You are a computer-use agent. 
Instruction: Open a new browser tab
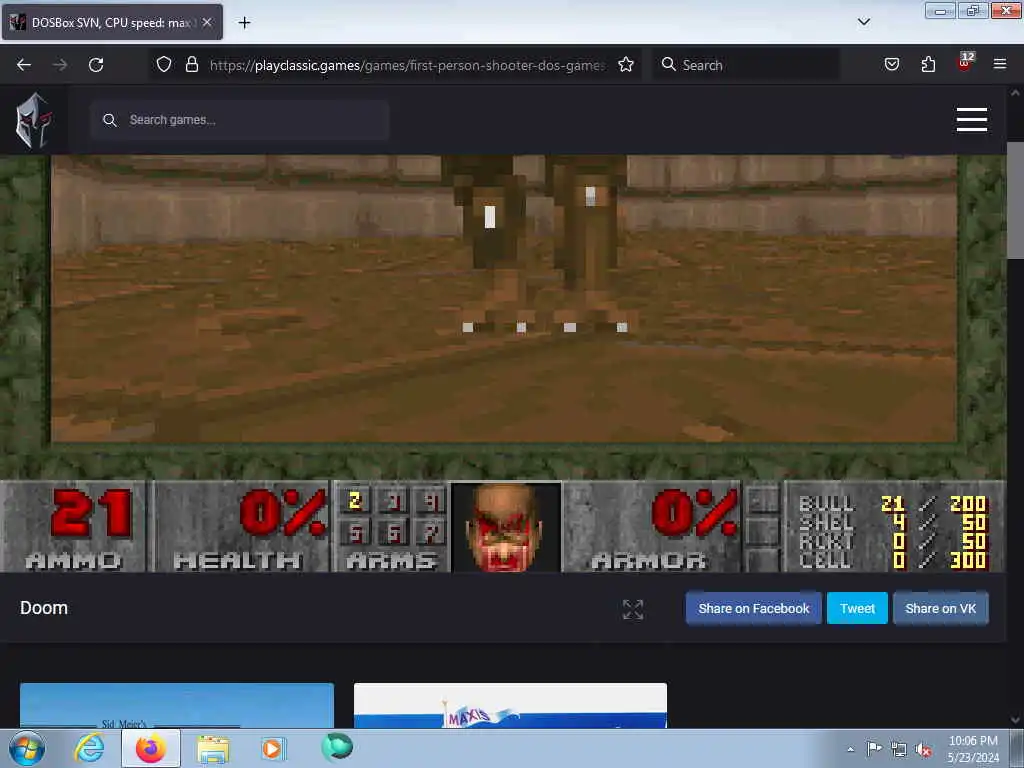tap(244, 23)
